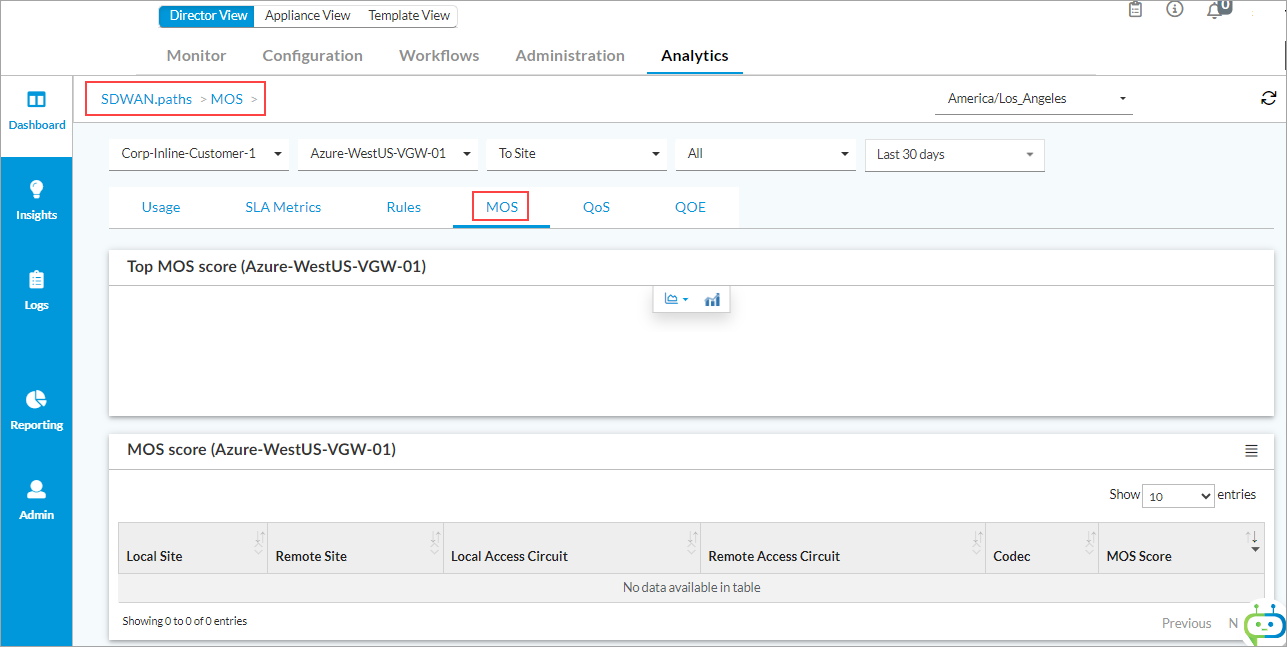Open the chatbot assistant icon
Screen dimensions: 1287x647
tap(1264, 624)
